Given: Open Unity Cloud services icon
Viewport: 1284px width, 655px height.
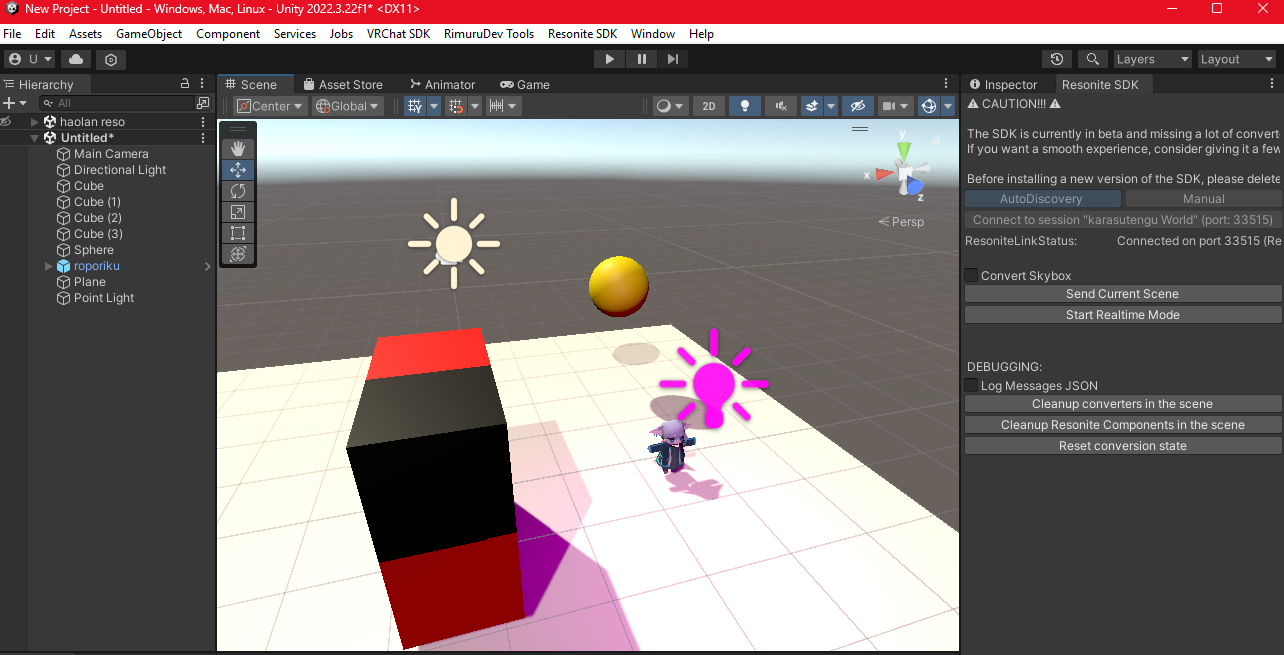Looking at the screenshot, I should point(76,60).
